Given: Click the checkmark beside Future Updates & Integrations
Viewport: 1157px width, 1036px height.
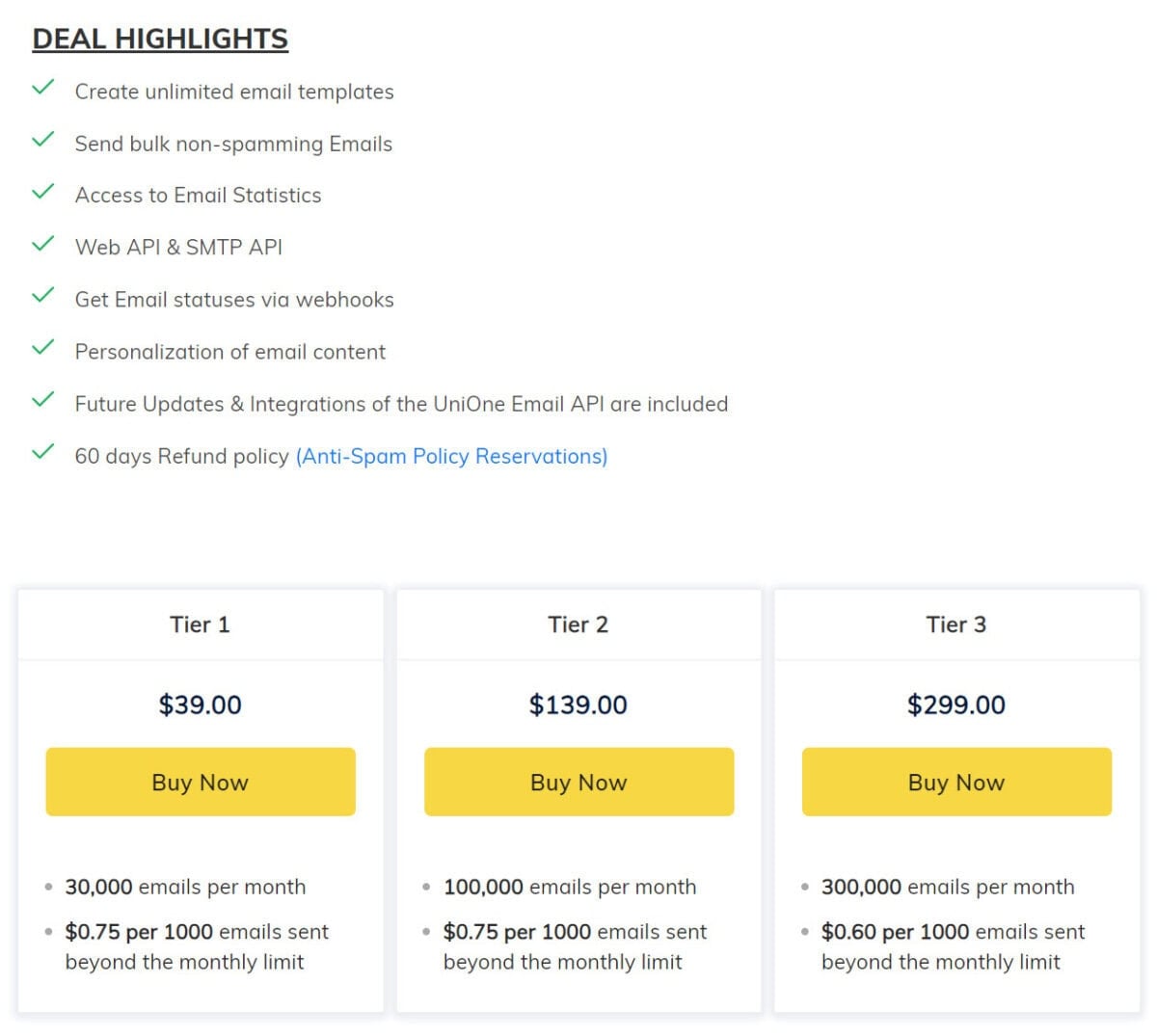Looking at the screenshot, I should click(41, 399).
